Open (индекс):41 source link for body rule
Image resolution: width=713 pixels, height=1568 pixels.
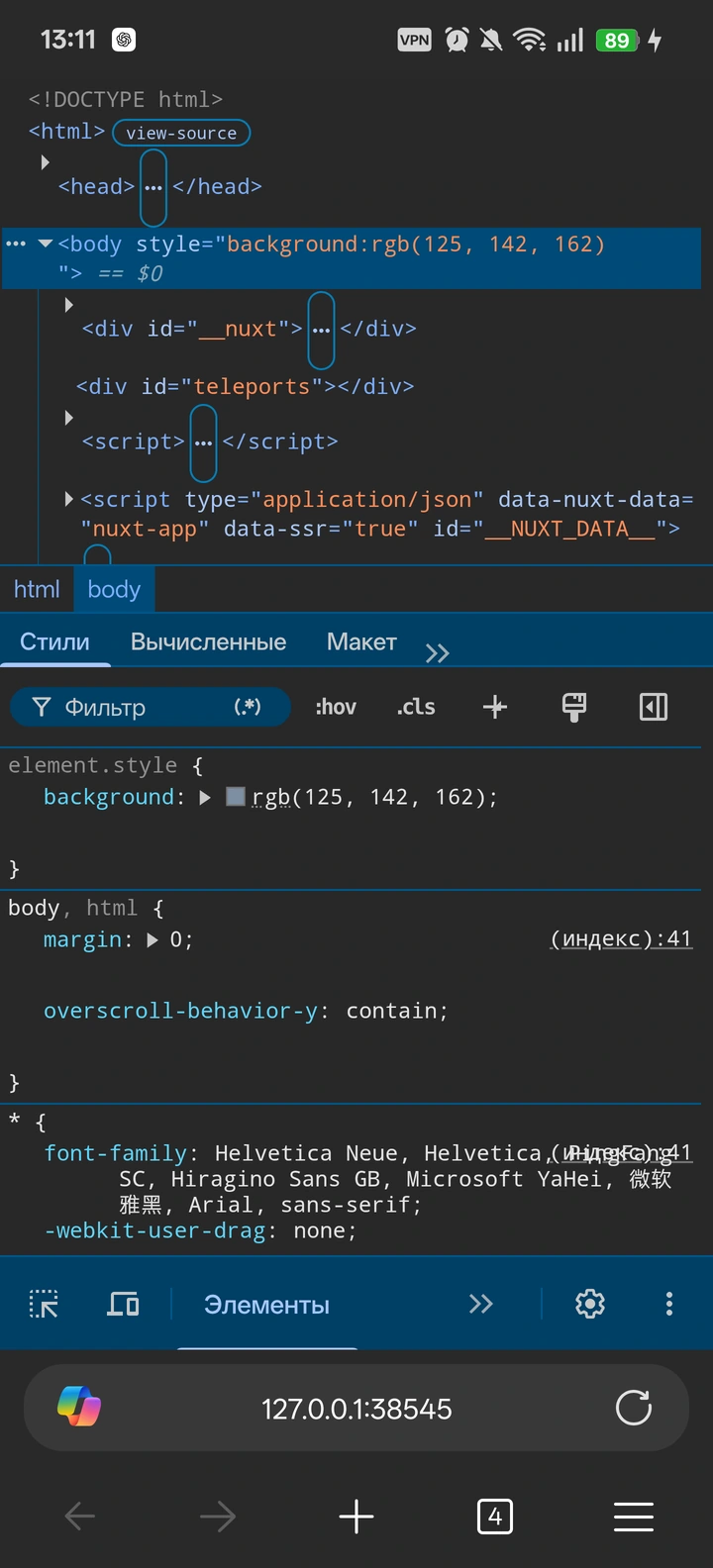[x=621, y=938]
